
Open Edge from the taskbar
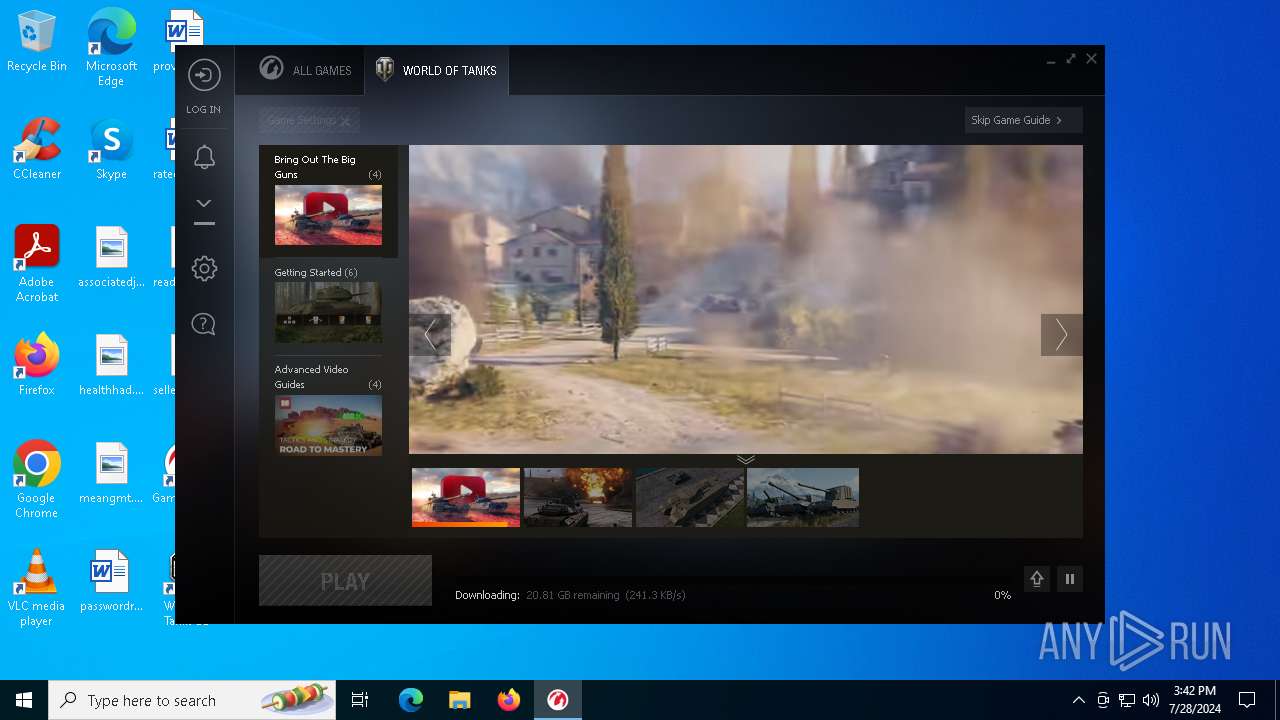coord(411,700)
